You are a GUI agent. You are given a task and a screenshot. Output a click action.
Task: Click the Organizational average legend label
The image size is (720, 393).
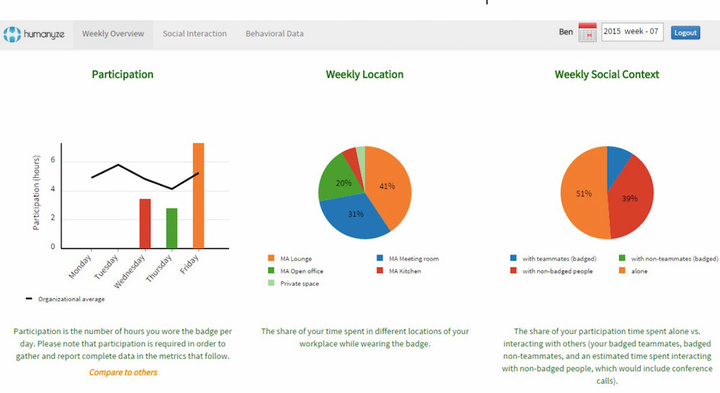click(x=71, y=299)
